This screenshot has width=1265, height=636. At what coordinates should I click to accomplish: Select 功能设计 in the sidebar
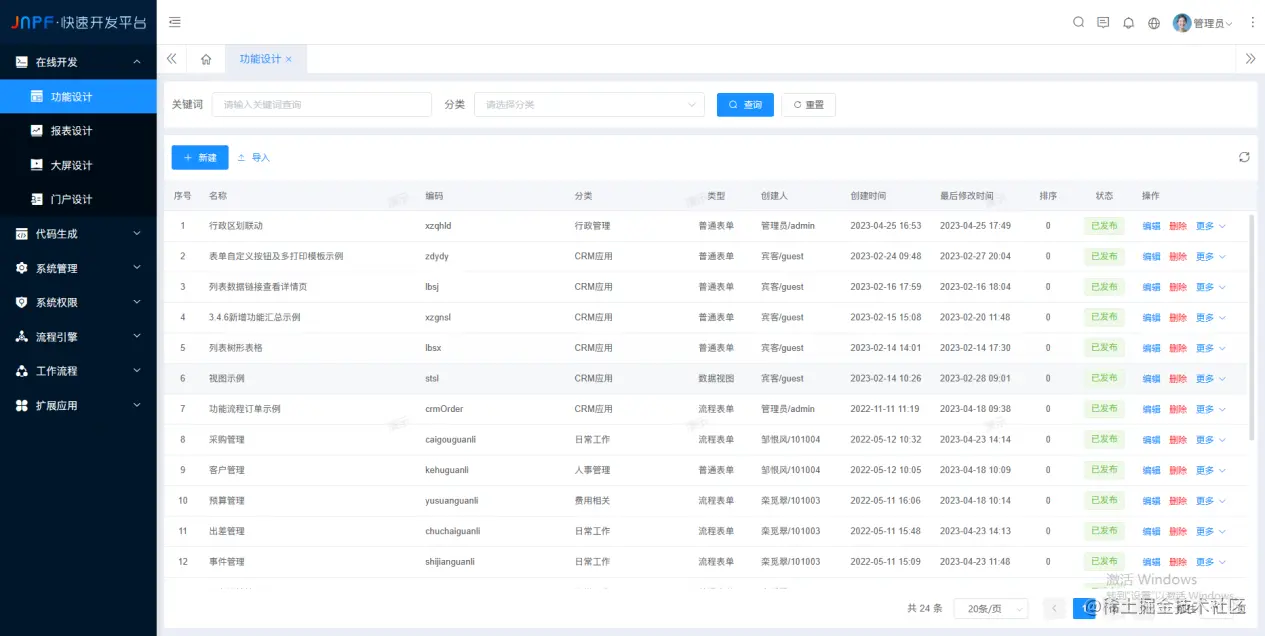78,97
